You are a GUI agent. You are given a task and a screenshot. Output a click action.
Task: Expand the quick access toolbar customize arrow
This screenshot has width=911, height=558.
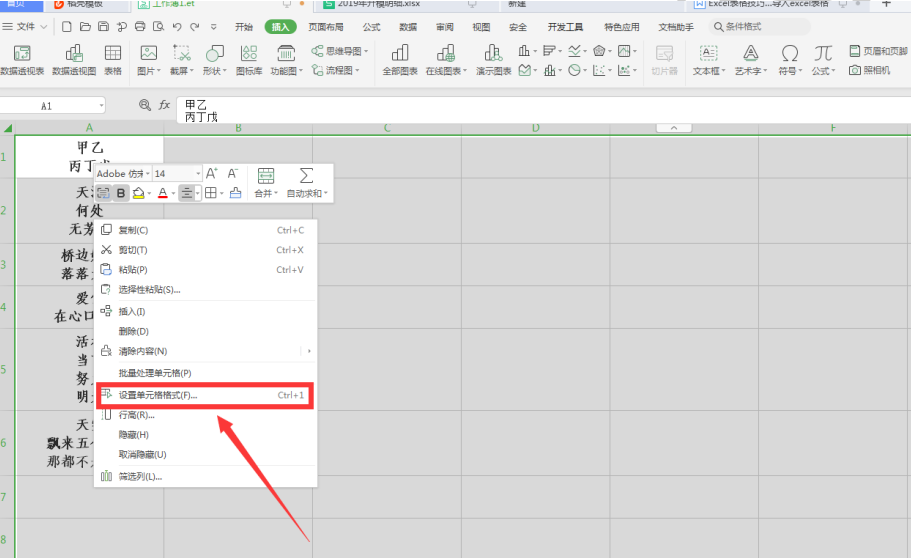click(x=214, y=27)
